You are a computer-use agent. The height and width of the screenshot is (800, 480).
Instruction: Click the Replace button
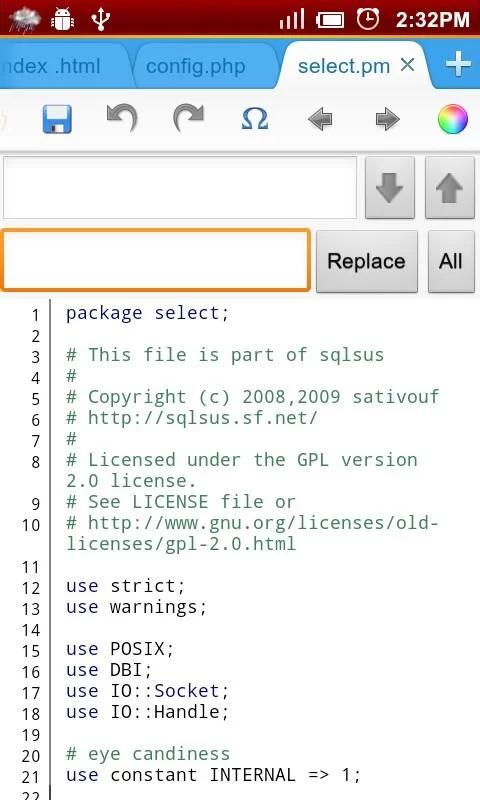(x=367, y=261)
